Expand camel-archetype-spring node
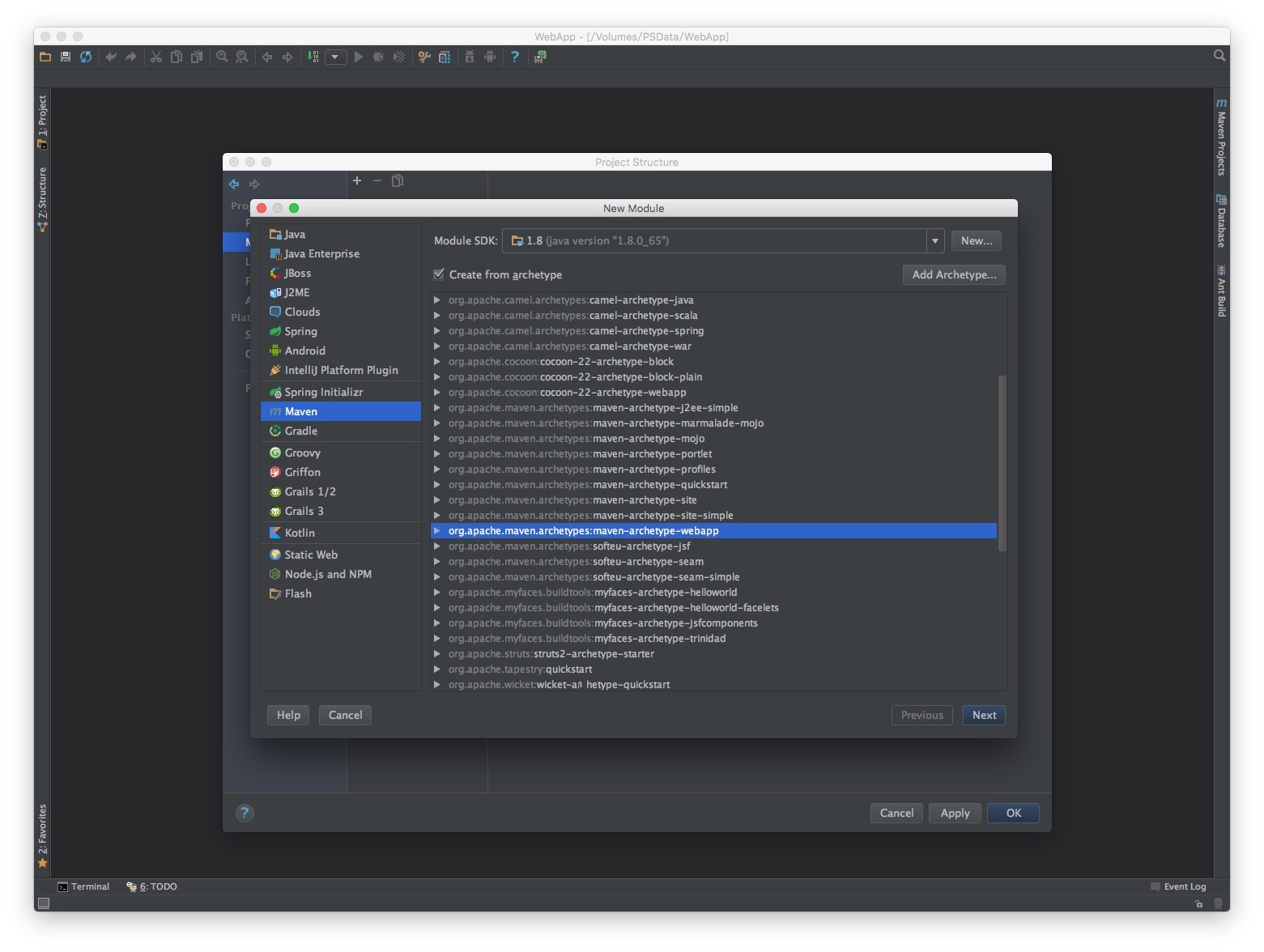This screenshot has width=1264, height=952. pos(437,330)
